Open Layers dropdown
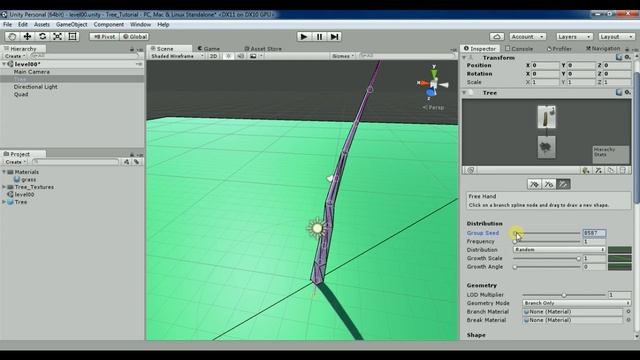The width and height of the screenshot is (640, 360). pos(574,37)
